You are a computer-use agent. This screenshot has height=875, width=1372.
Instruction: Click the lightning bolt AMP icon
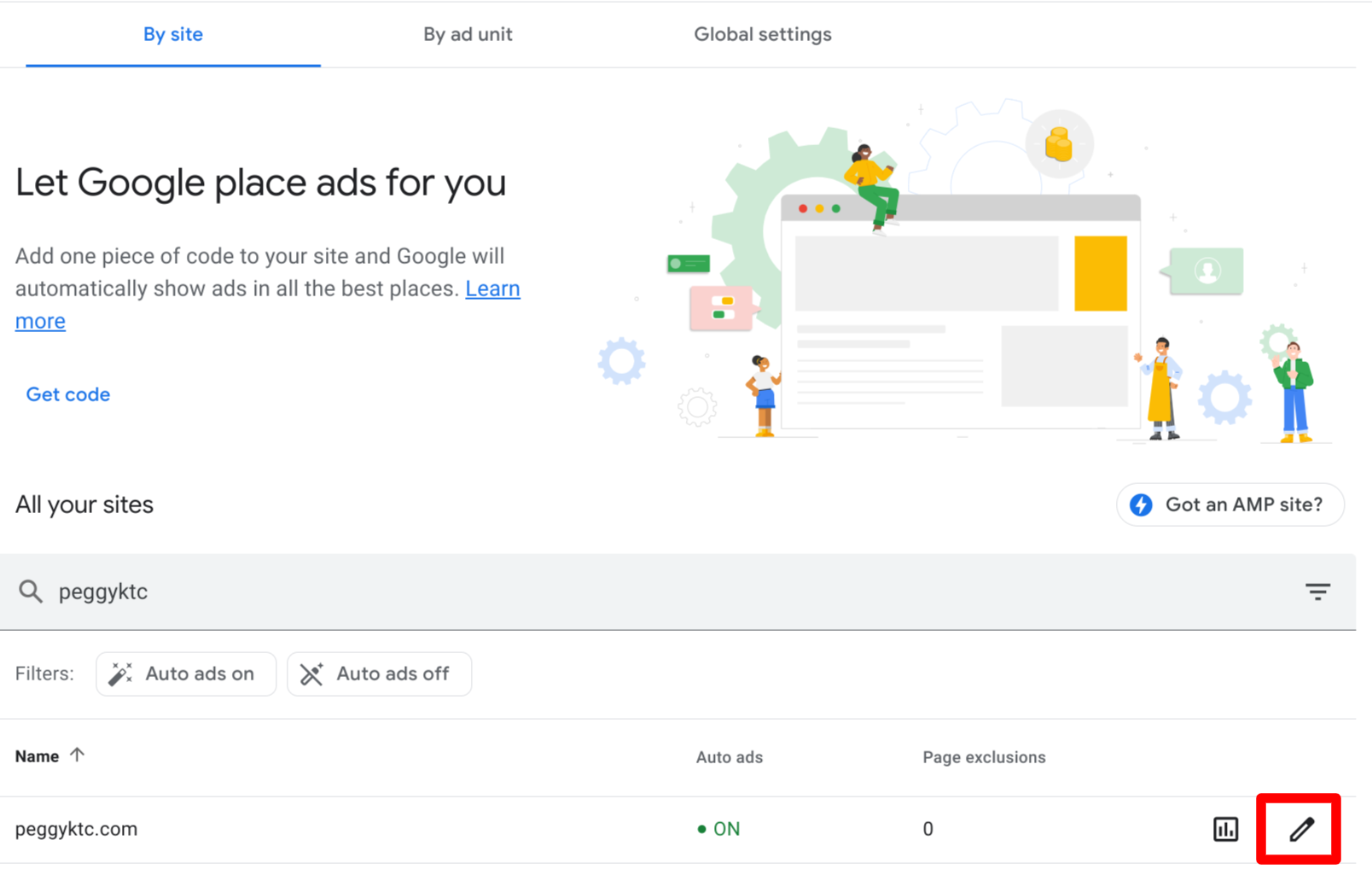pyautogui.click(x=1142, y=505)
